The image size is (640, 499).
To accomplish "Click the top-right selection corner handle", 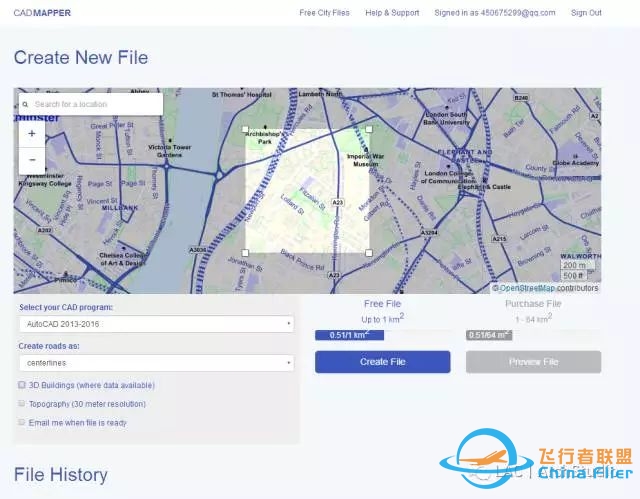I will [369, 129].
